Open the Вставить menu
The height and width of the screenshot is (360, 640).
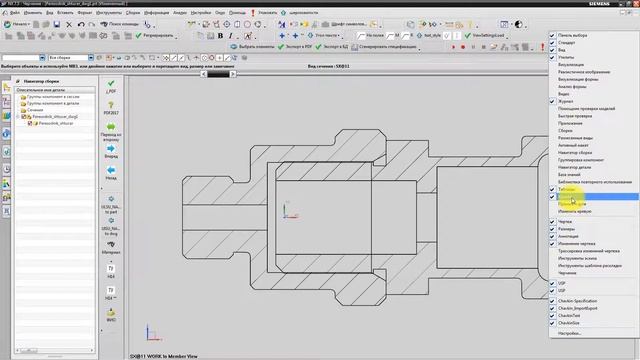[65, 13]
